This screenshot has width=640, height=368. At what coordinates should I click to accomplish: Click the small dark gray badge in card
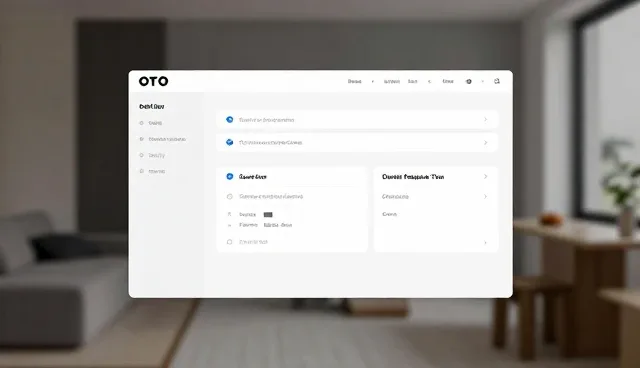268,215
